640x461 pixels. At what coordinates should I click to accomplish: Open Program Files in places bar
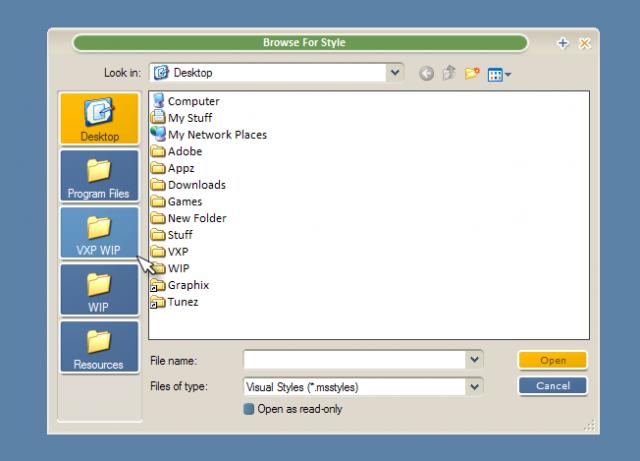point(100,176)
